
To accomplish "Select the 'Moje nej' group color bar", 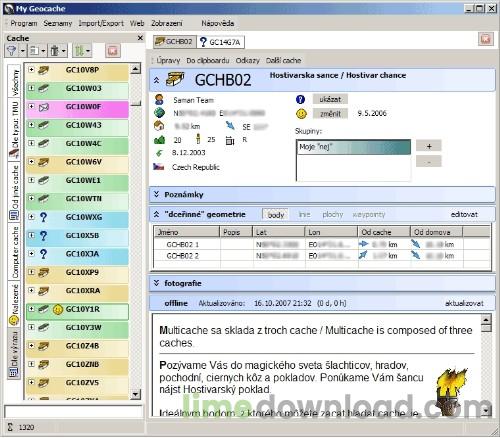I will click(x=353, y=147).
